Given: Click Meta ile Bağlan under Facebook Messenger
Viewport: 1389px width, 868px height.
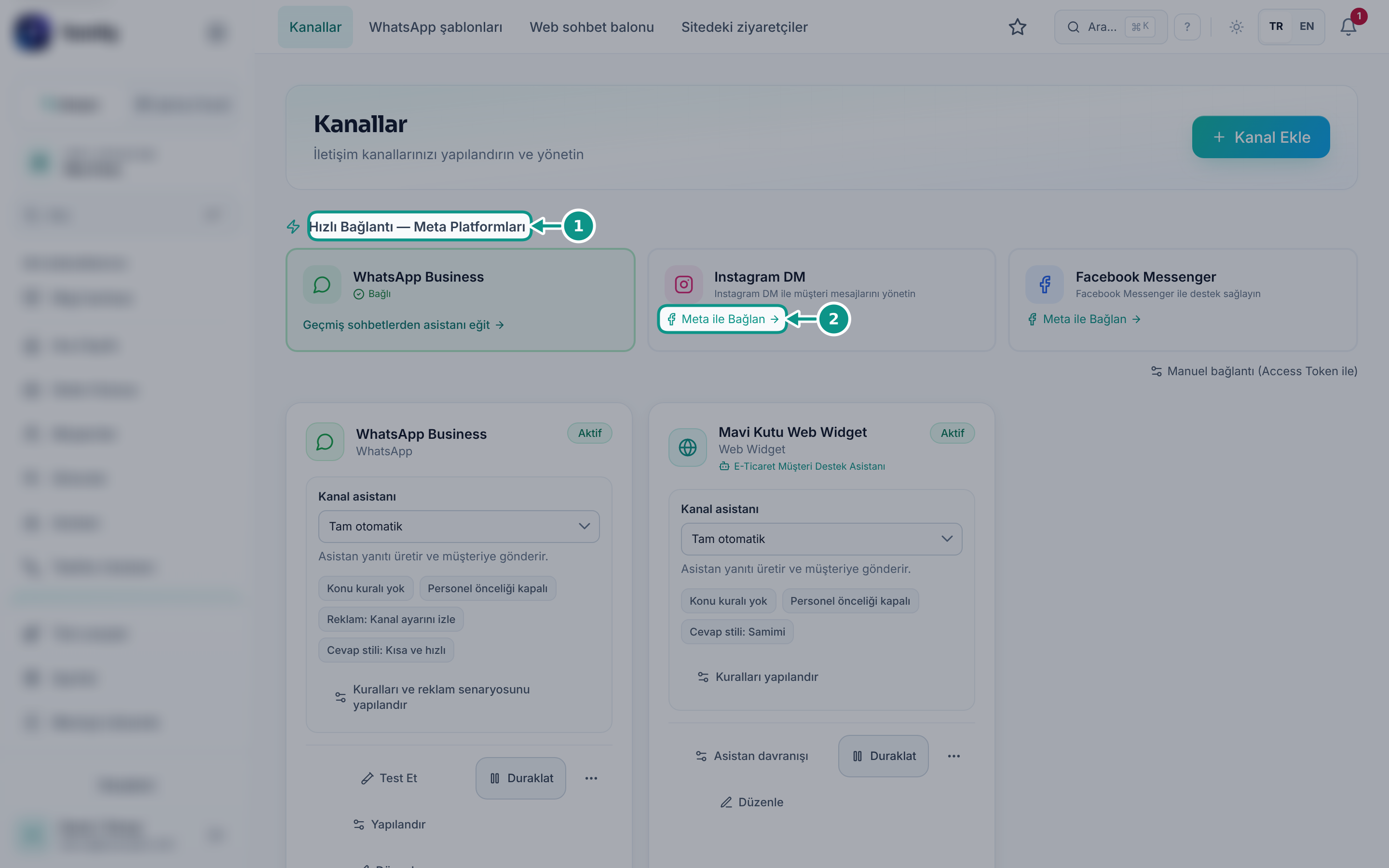Looking at the screenshot, I should pyautogui.click(x=1084, y=319).
